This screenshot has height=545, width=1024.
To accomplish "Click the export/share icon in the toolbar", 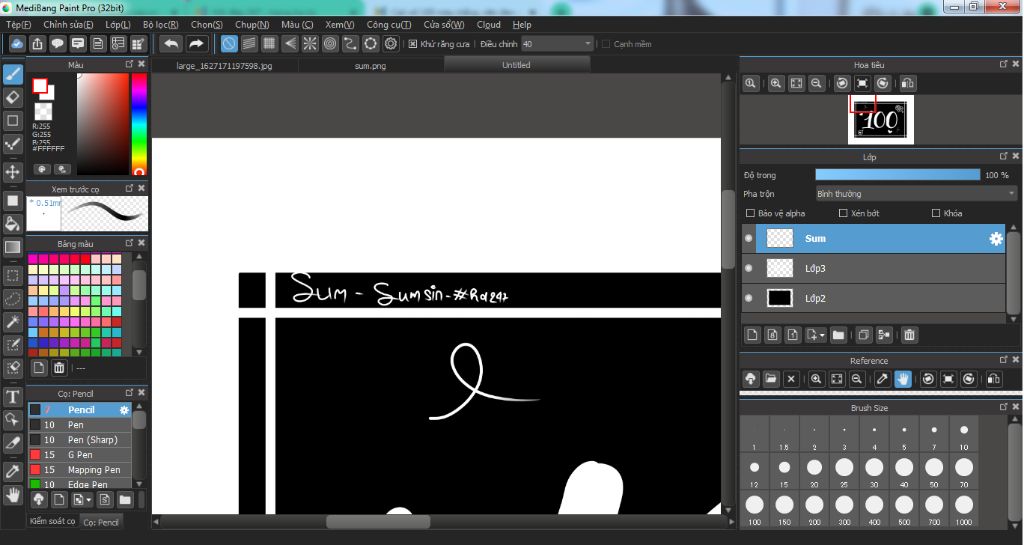I will tap(37, 44).
